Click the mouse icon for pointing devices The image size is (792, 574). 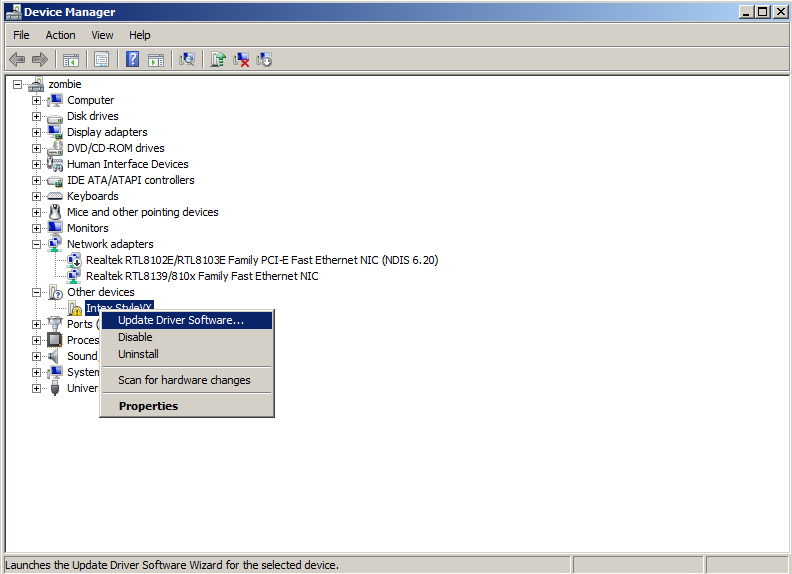[55, 212]
